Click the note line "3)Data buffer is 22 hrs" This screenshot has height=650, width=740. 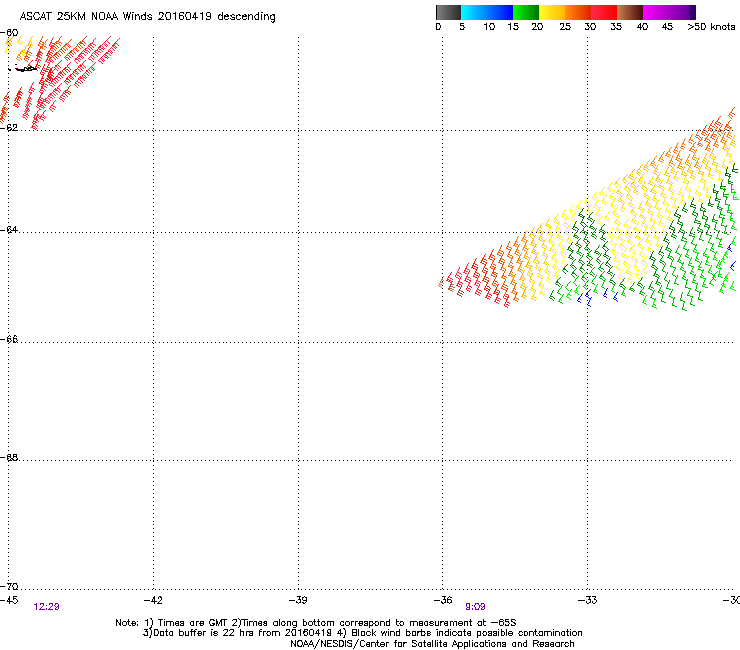click(362, 633)
